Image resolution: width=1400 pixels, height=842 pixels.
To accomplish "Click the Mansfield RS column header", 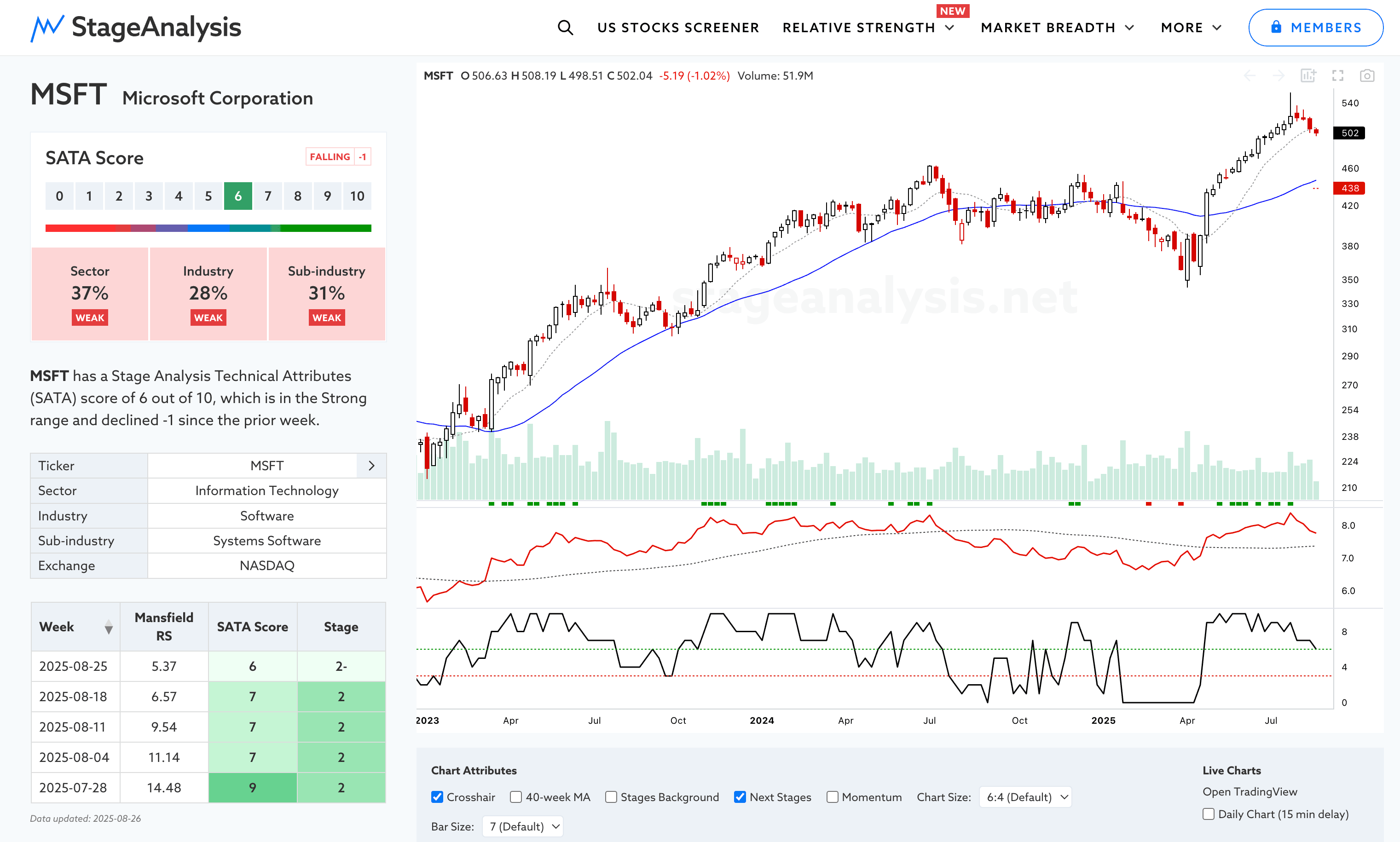I will click(x=164, y=627).
